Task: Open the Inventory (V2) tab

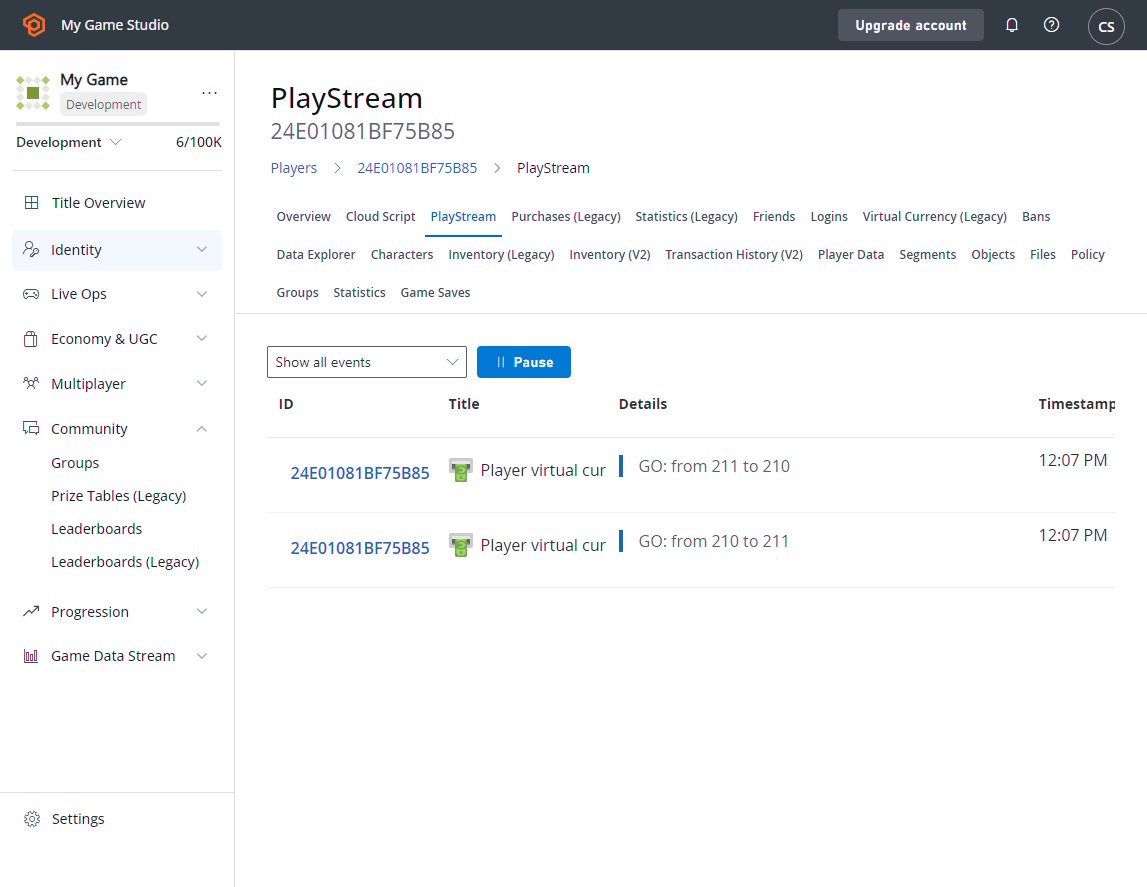Action: (609, 254)
